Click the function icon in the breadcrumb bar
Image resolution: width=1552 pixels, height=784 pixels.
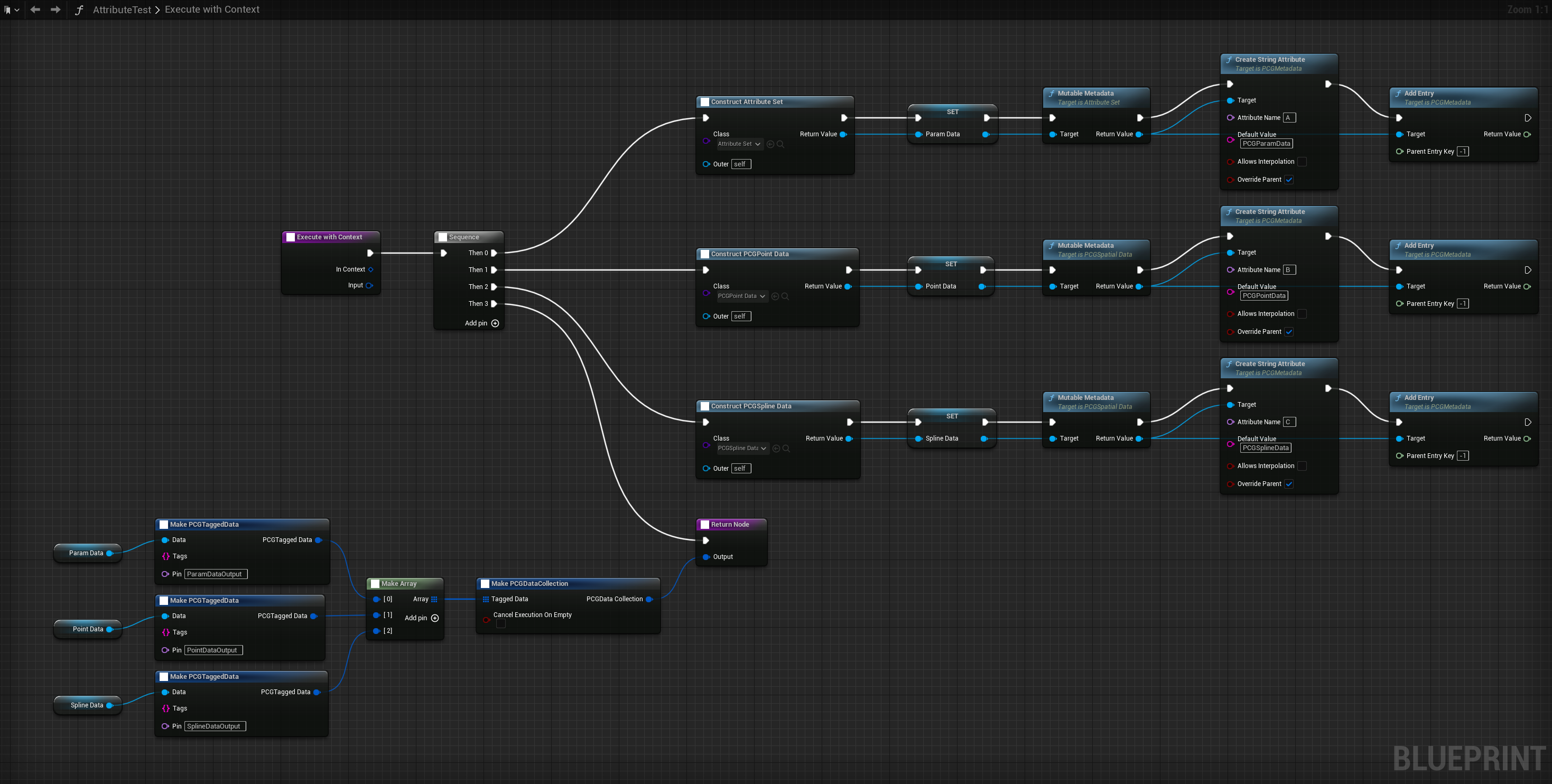pos(78,9)
